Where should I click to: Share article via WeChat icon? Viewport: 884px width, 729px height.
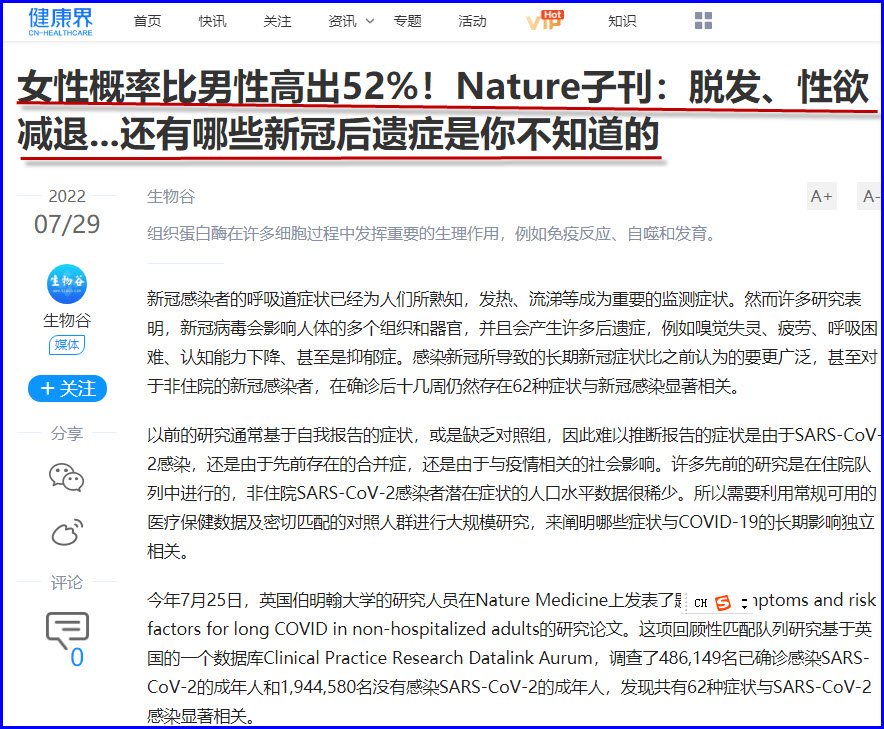(x=67, y=477)
